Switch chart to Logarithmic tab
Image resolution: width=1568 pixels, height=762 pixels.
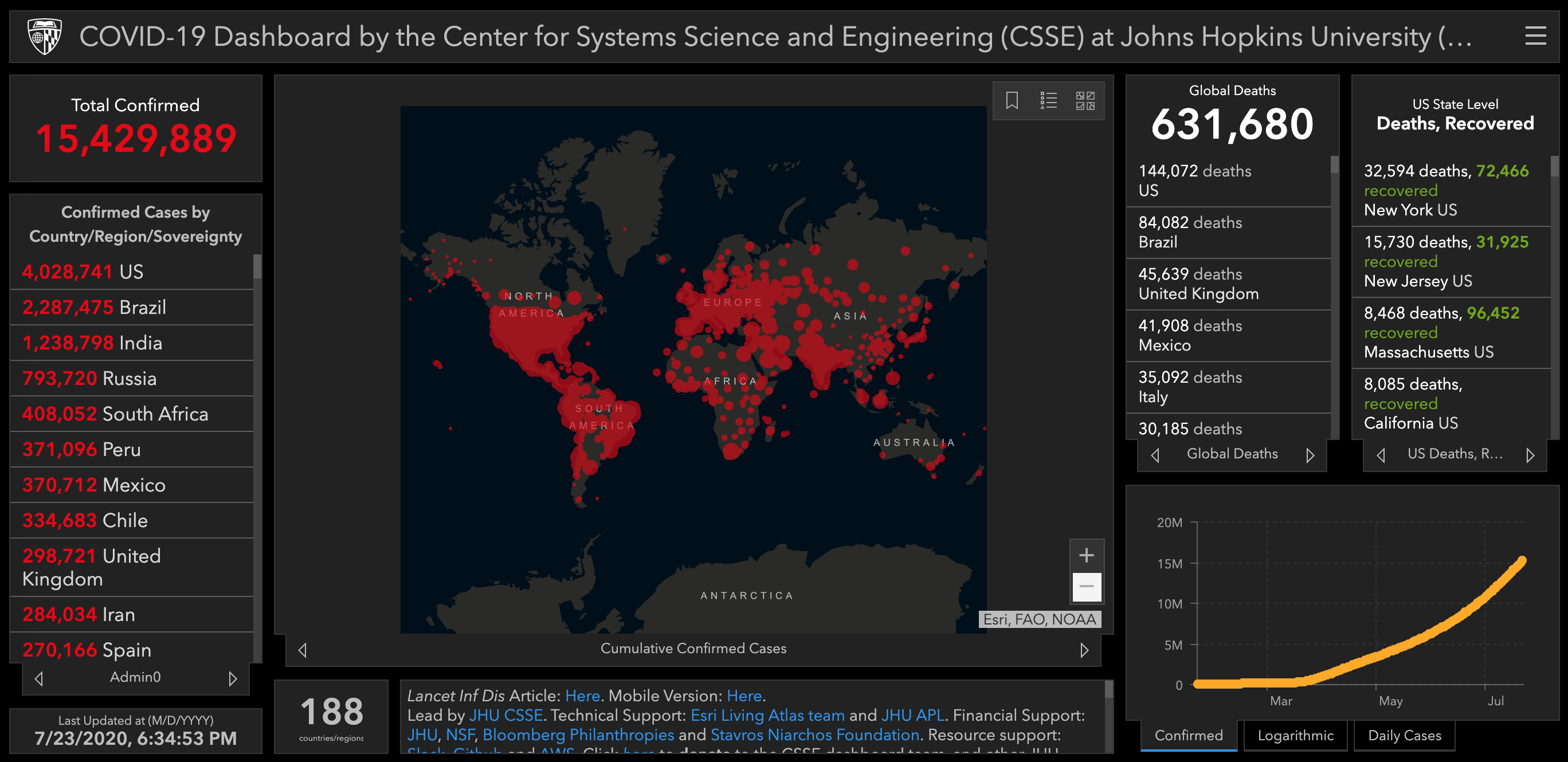pyautogui.click(x=1295, y=735)
